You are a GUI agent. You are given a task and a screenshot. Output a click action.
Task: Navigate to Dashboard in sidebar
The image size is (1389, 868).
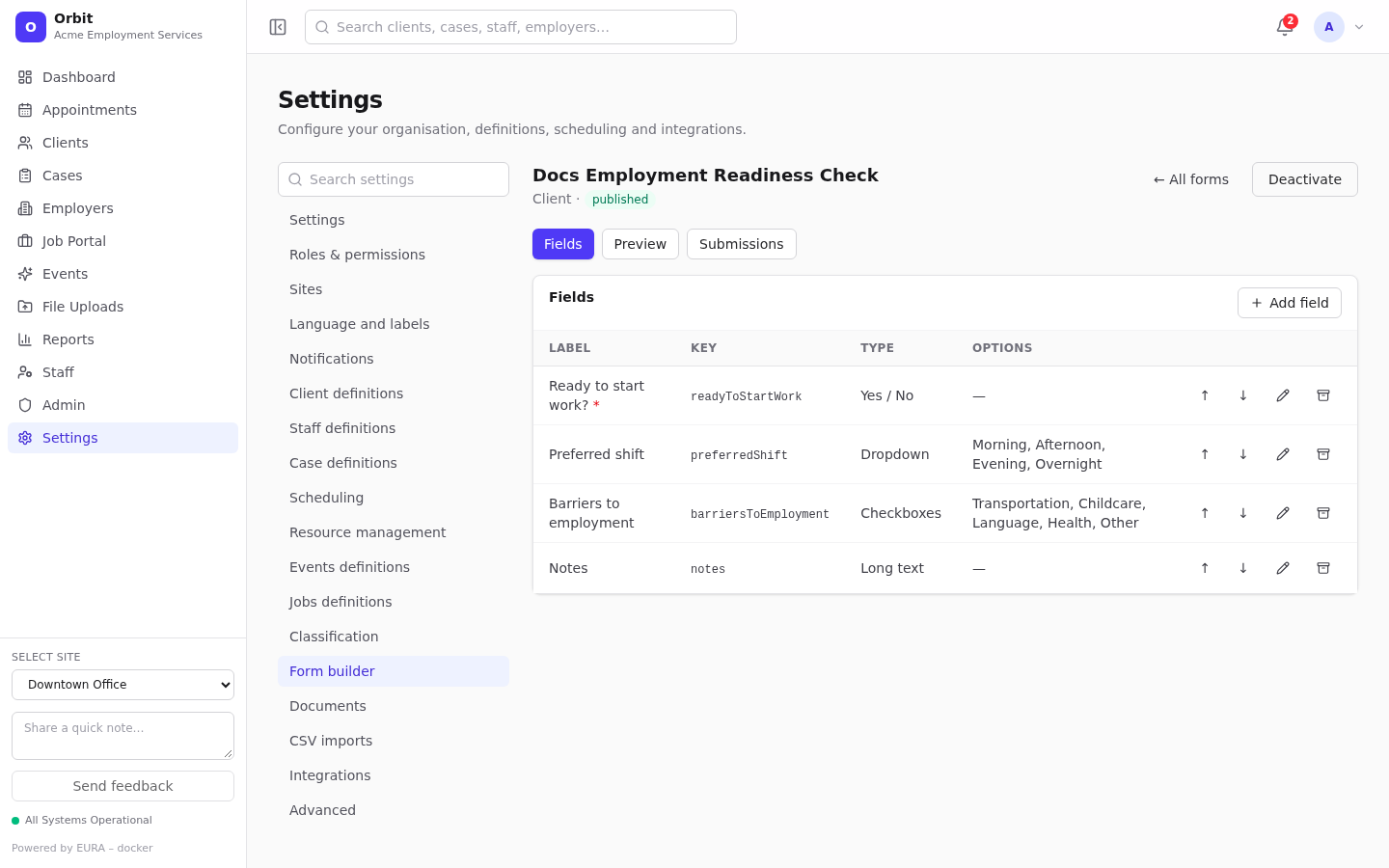coord(123,77)
